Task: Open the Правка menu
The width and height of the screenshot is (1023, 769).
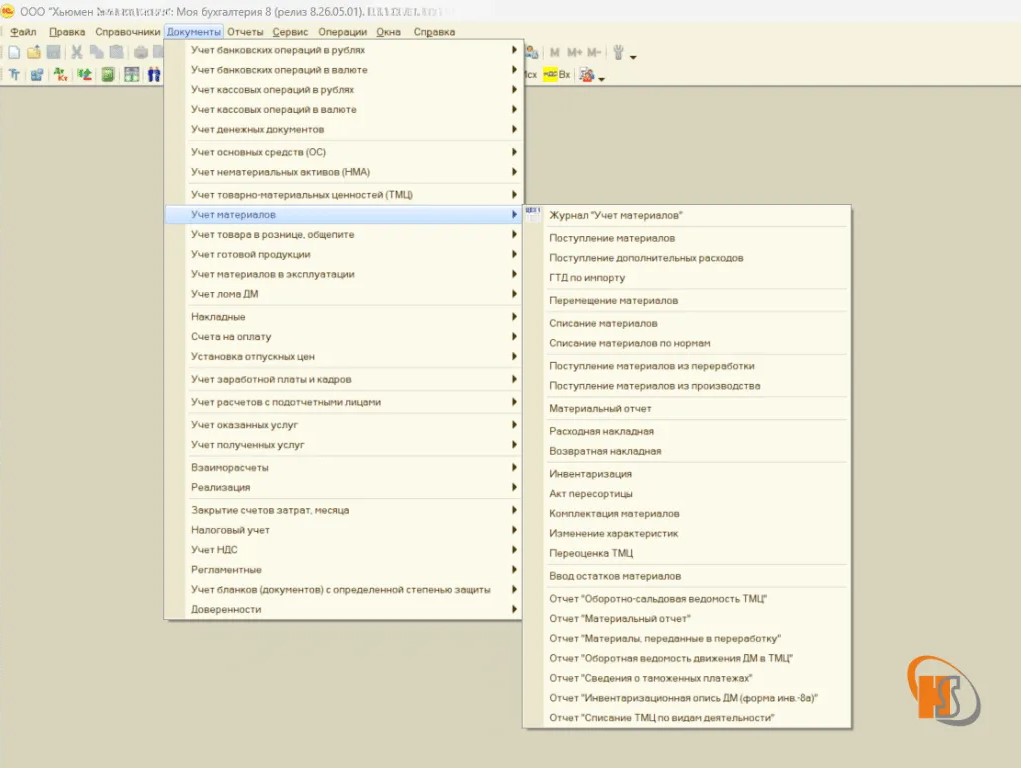Action: pyautogui.click(x=67, y=31)
